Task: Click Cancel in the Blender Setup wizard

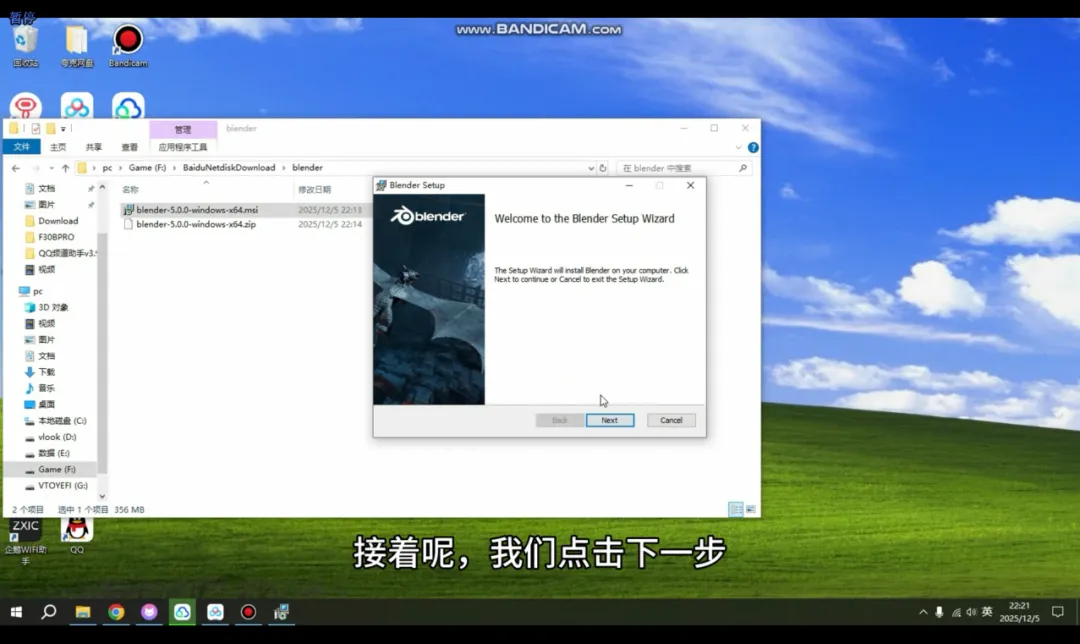Action: click(671, 420)
